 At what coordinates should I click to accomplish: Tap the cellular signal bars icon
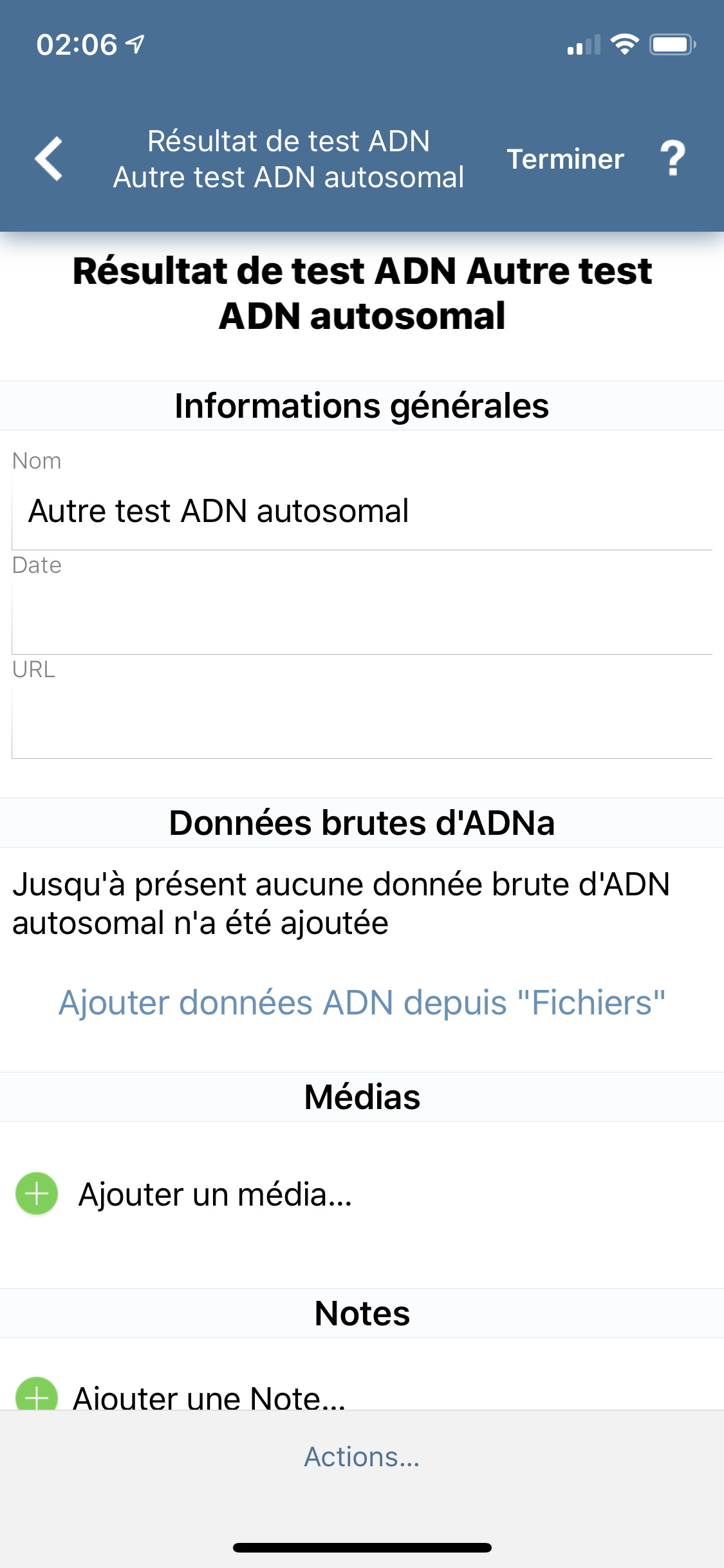click(x=584, y=44)
